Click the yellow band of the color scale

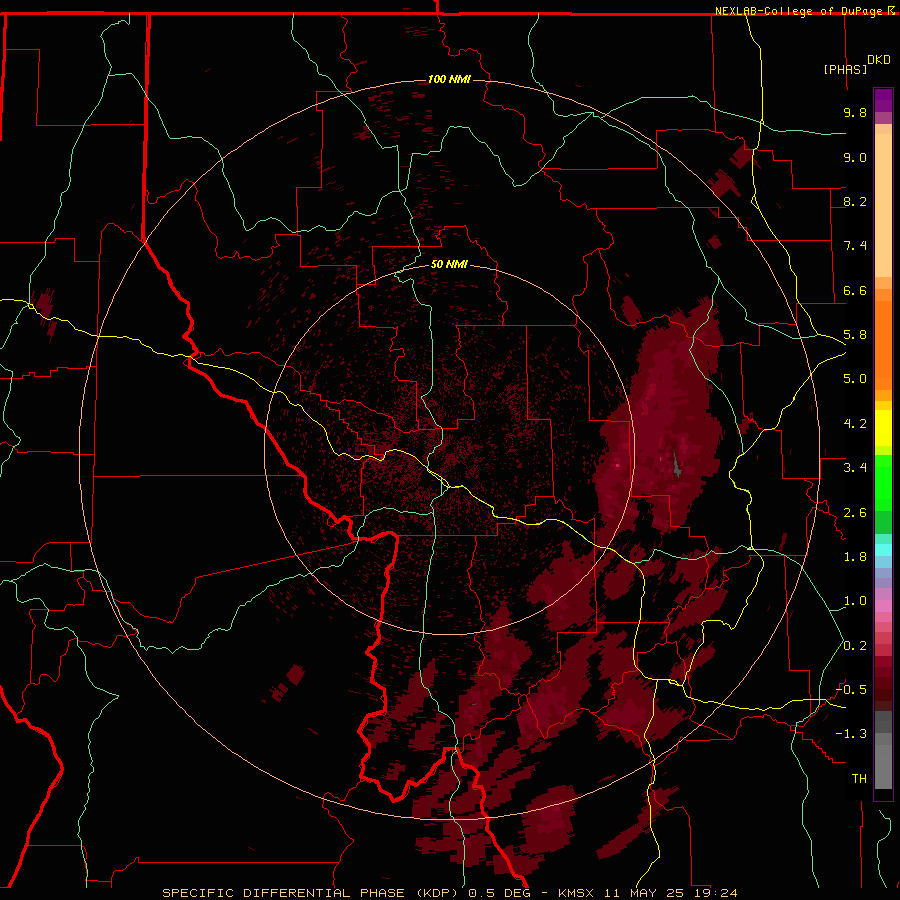(x=883, y=428)
